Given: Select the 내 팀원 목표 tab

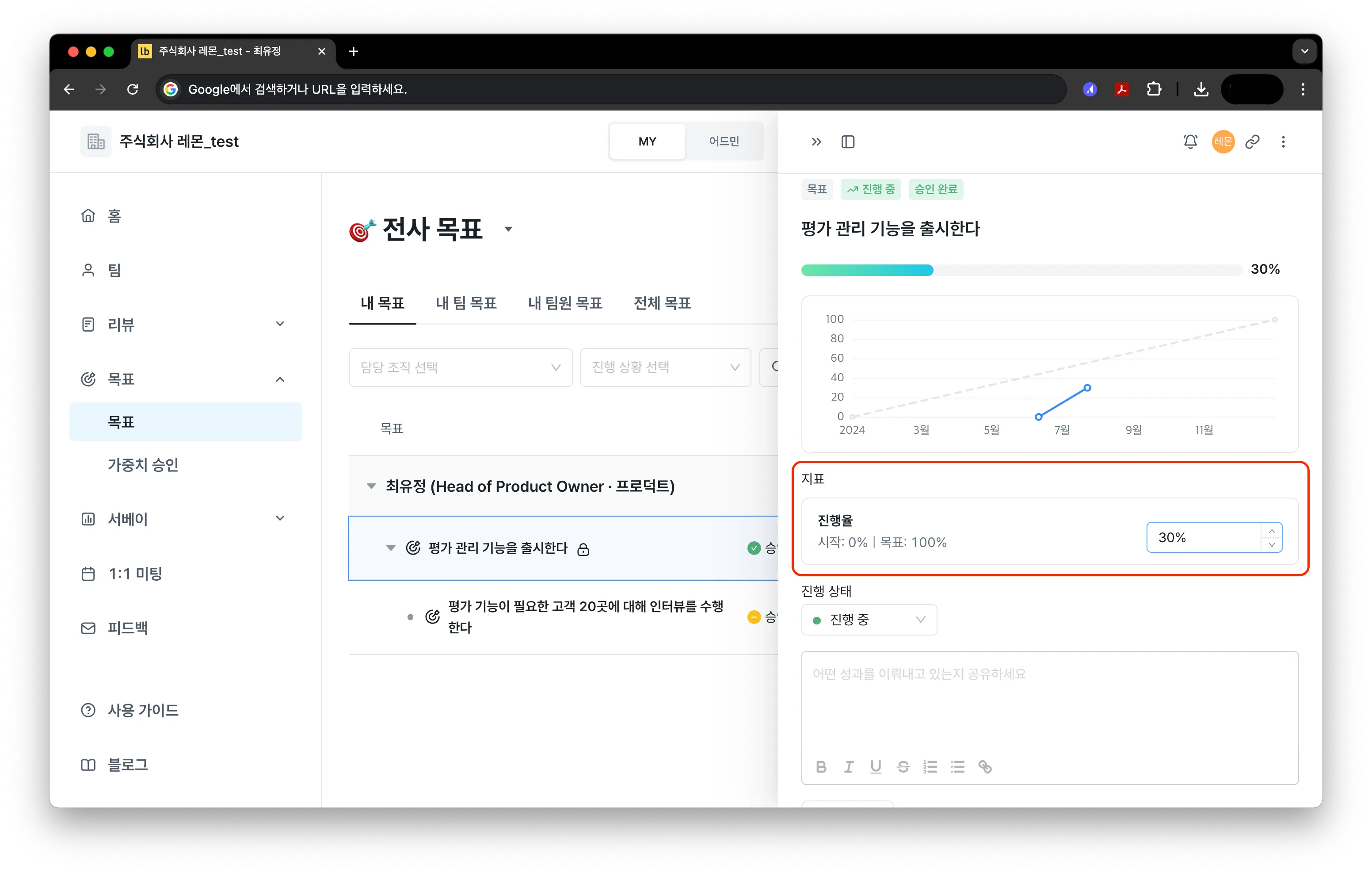Looking at the screenshot, I should (565, 303).
